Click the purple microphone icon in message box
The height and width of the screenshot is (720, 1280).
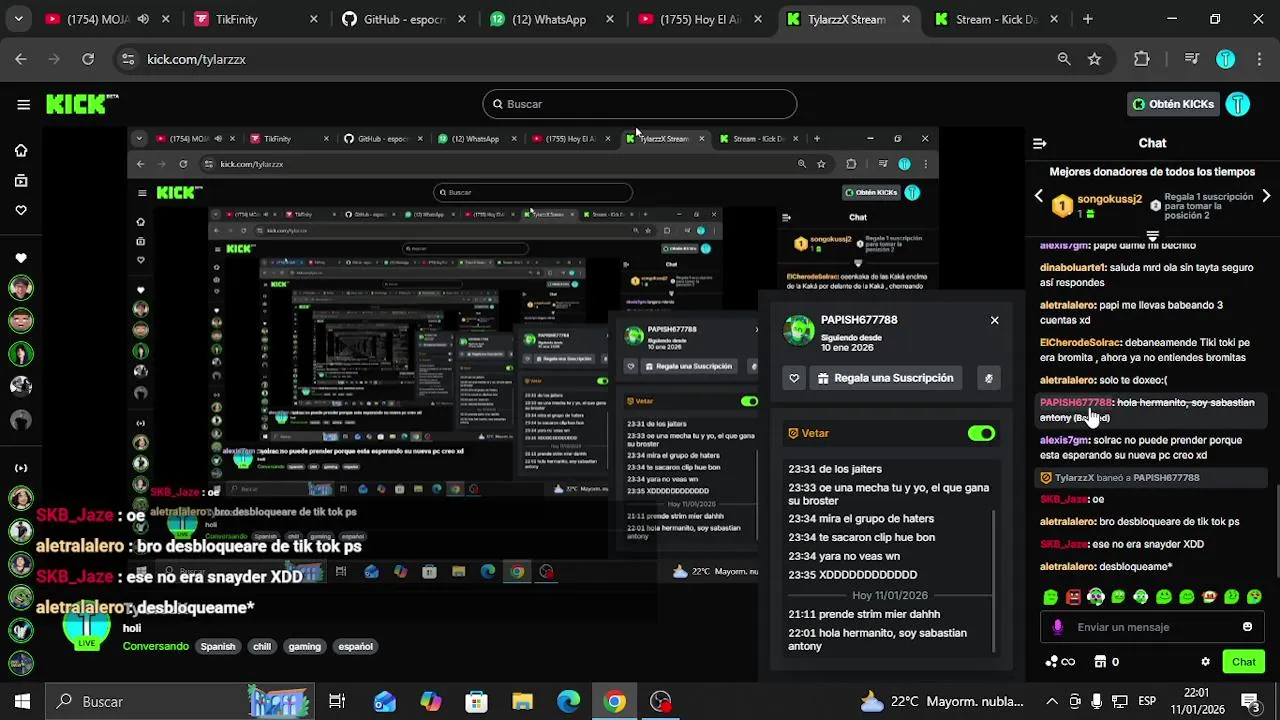pos(1058,627)
